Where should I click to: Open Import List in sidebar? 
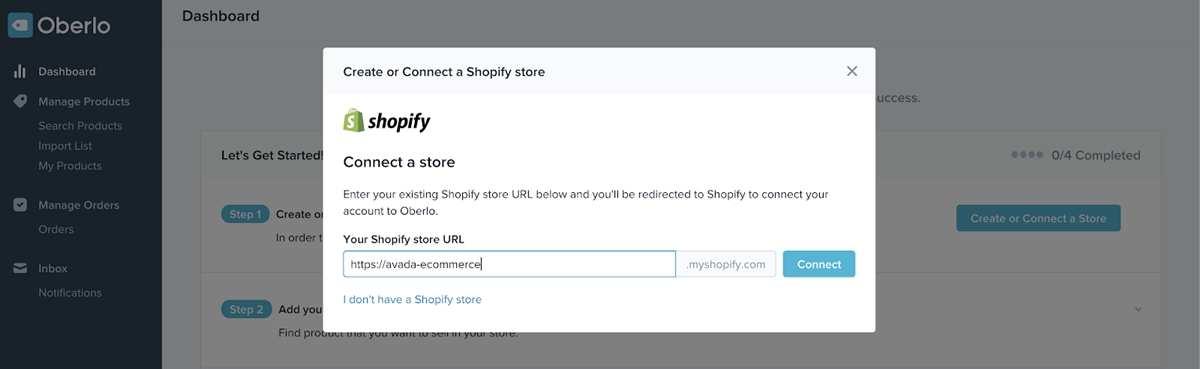pos(65,146)
